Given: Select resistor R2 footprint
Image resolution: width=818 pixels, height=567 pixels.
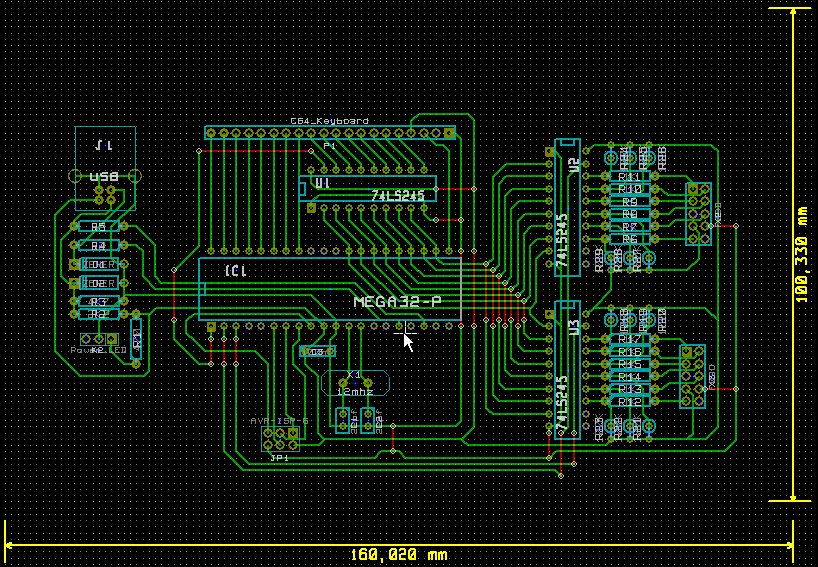Looking at the screenshot, I should coord(98,314).
